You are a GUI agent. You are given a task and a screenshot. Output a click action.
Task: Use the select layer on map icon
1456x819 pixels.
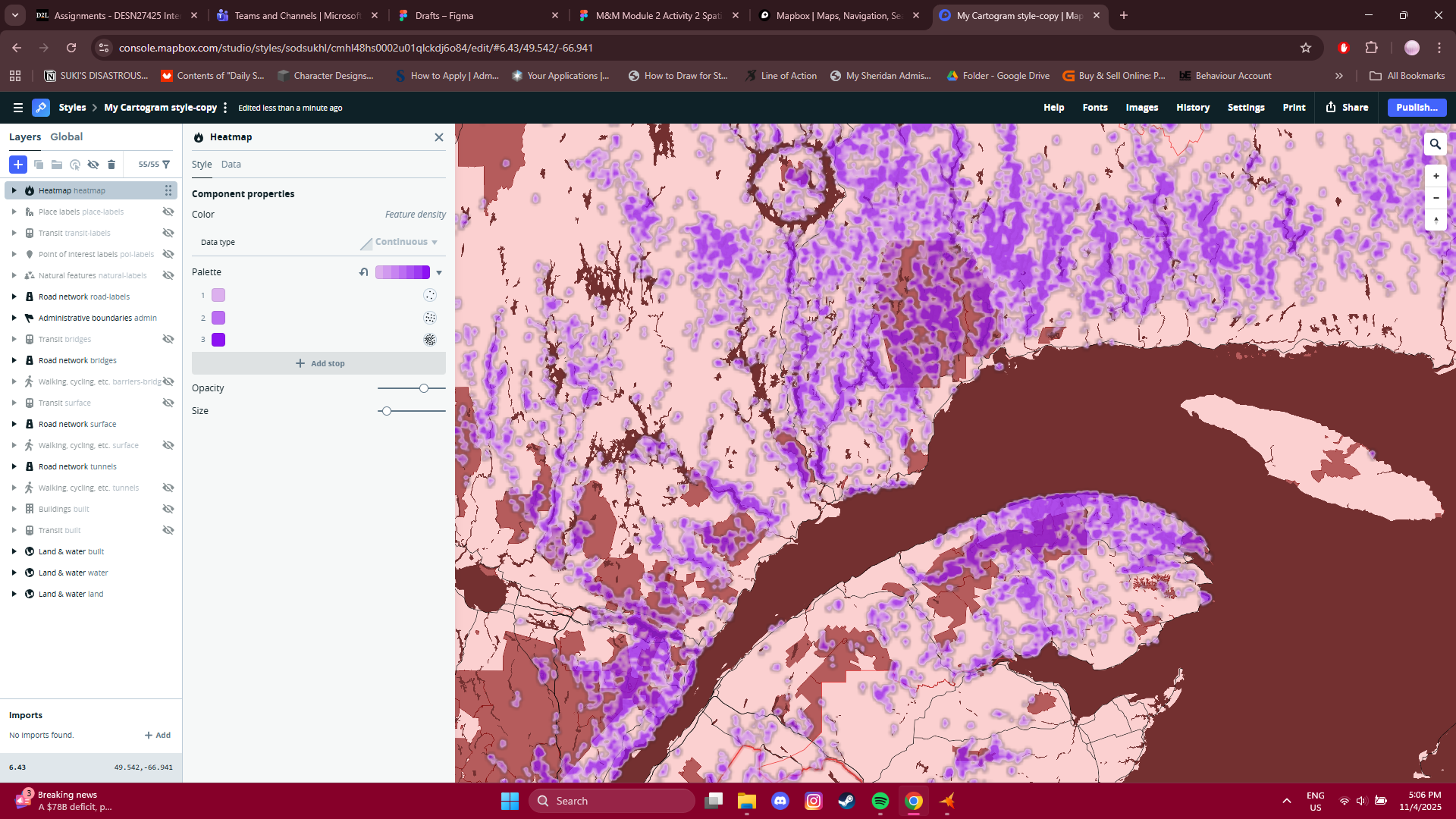point(74,165)
